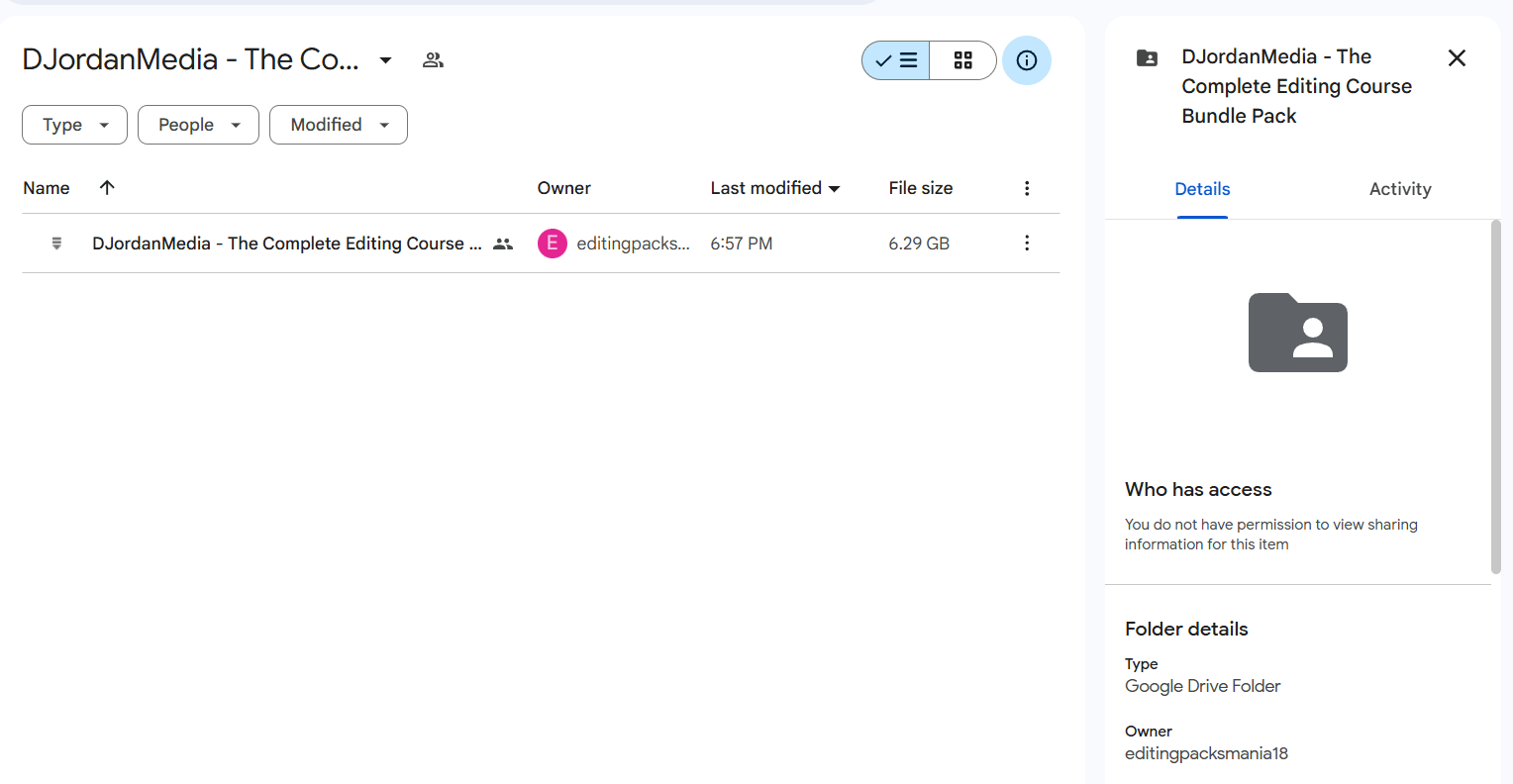Click the 6.29 GB file size value
The image size is (1513, 784).
coord(919,244)
